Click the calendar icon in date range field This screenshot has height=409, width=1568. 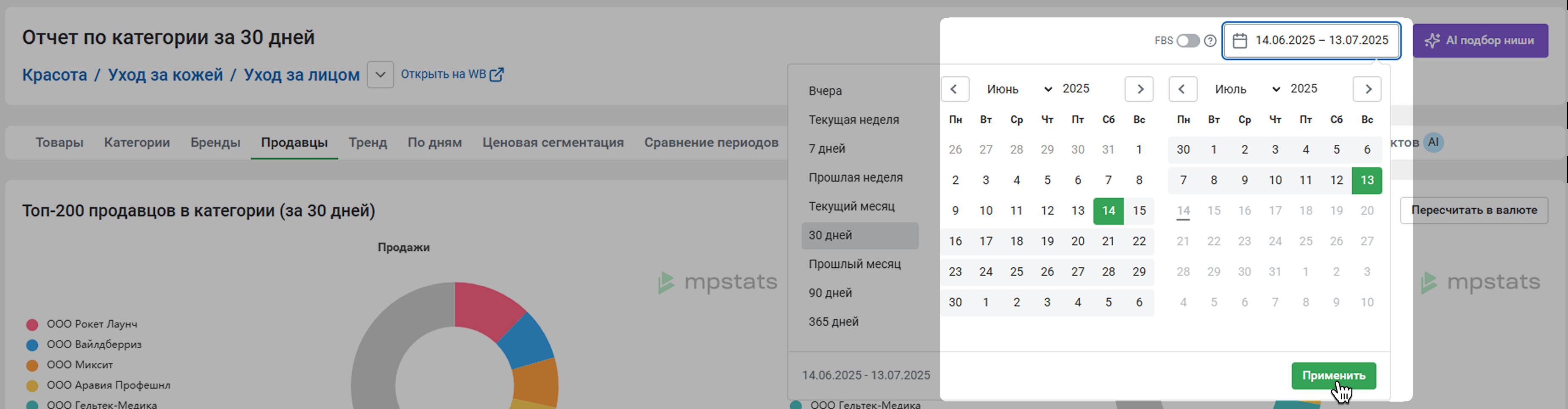pyautogui.click(x=1240, y=41)
